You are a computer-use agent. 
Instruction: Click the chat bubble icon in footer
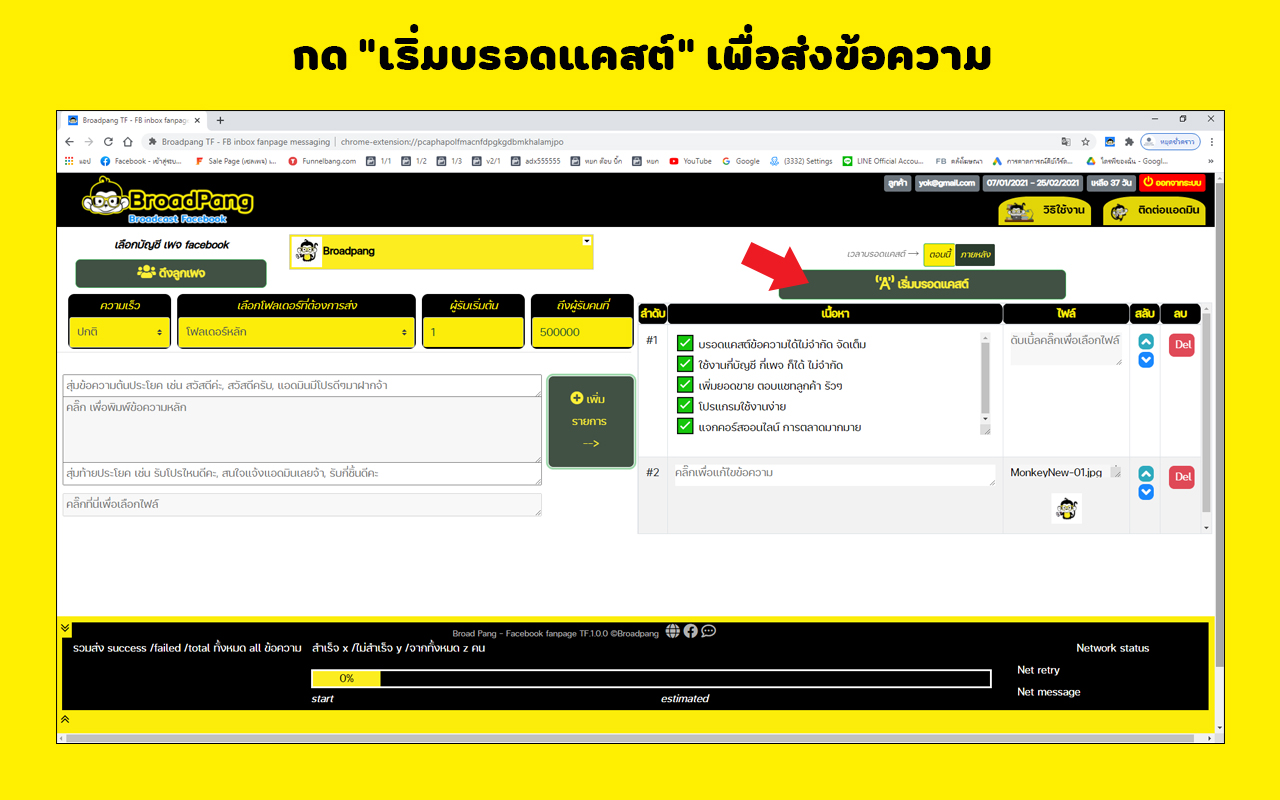tap(709, 631)
